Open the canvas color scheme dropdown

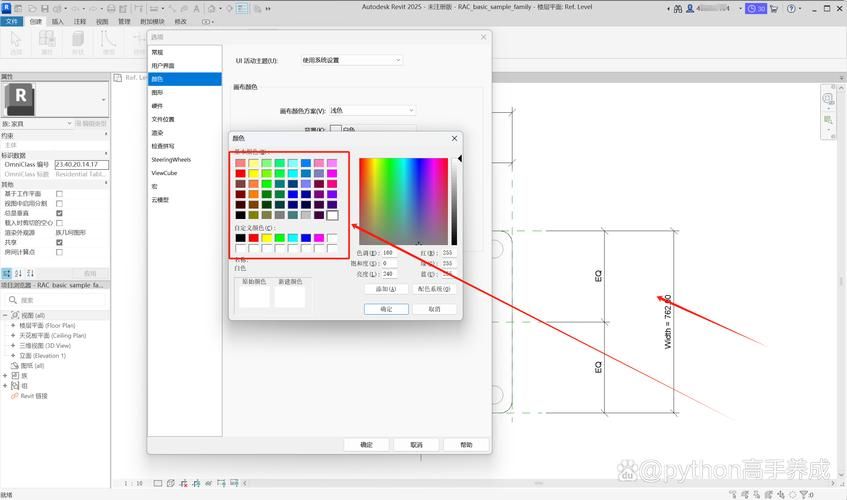[x=372, y=110]
